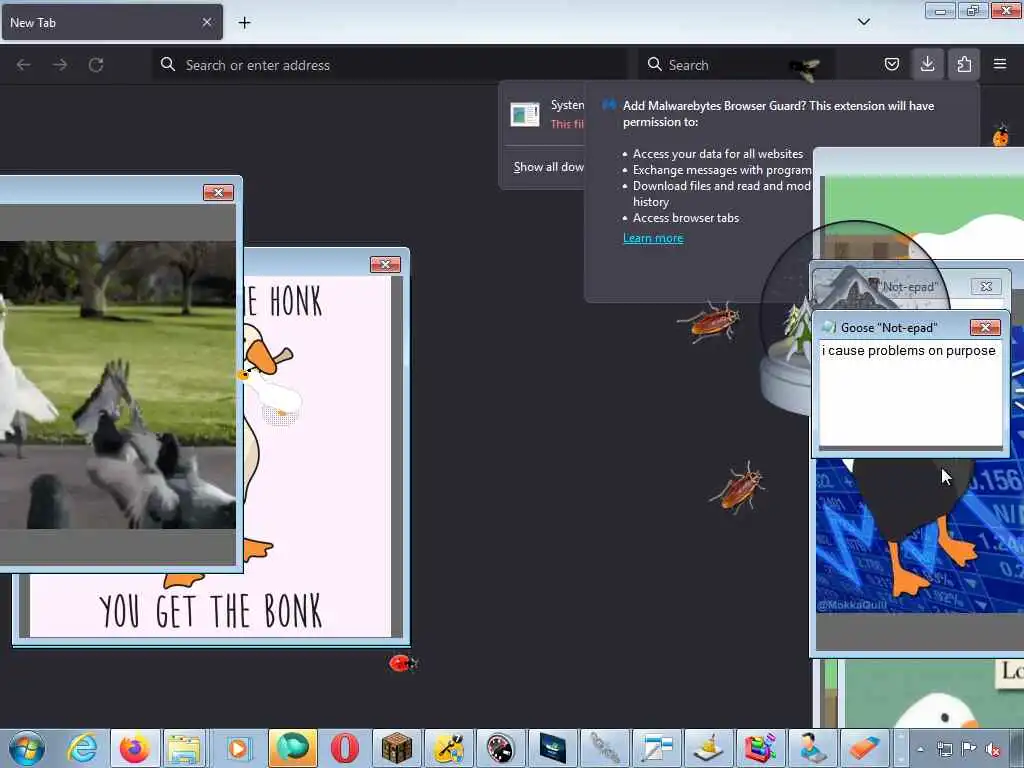1024x768 pixels.
Task: Expand the list all tabs chevron
Action: coord(863,22)
